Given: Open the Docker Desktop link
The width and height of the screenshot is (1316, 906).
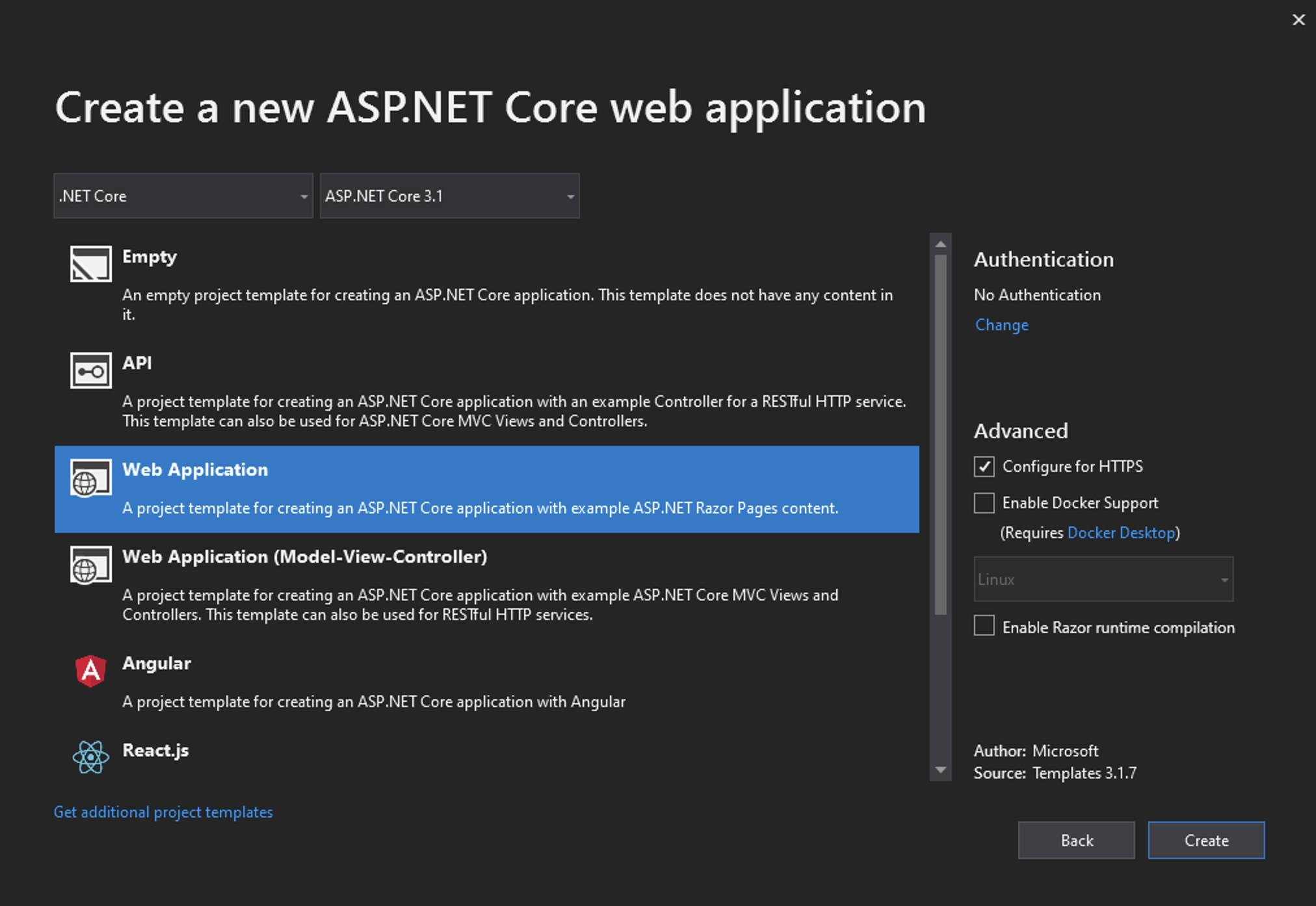Looking at the screenshot, I should point(1120,532).
